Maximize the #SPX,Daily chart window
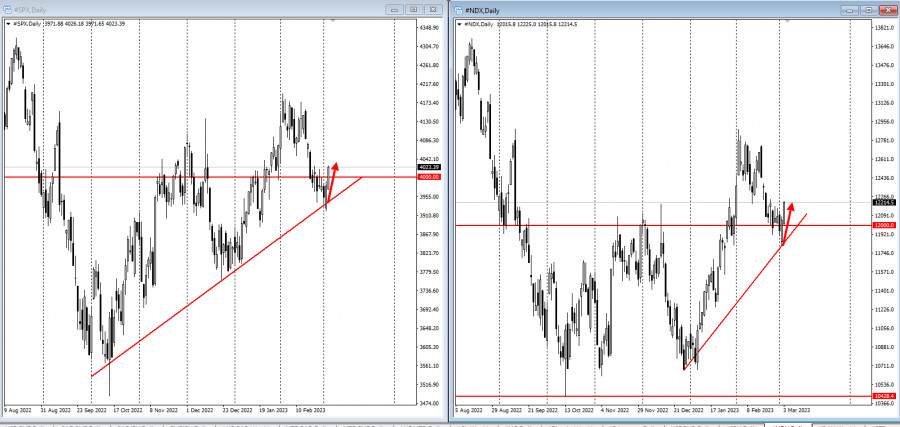Viewport: 900px width, 427px height. tap(414, 10)
